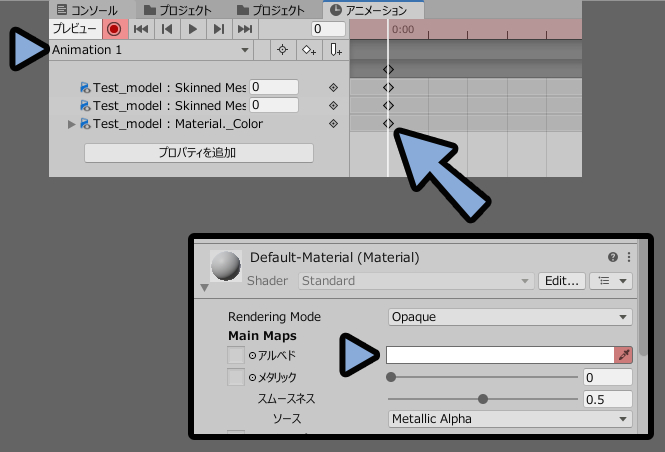This screenshot has width=665, height=452.
Task: Click the プロパティを追加 button
Action: (198, 153)
